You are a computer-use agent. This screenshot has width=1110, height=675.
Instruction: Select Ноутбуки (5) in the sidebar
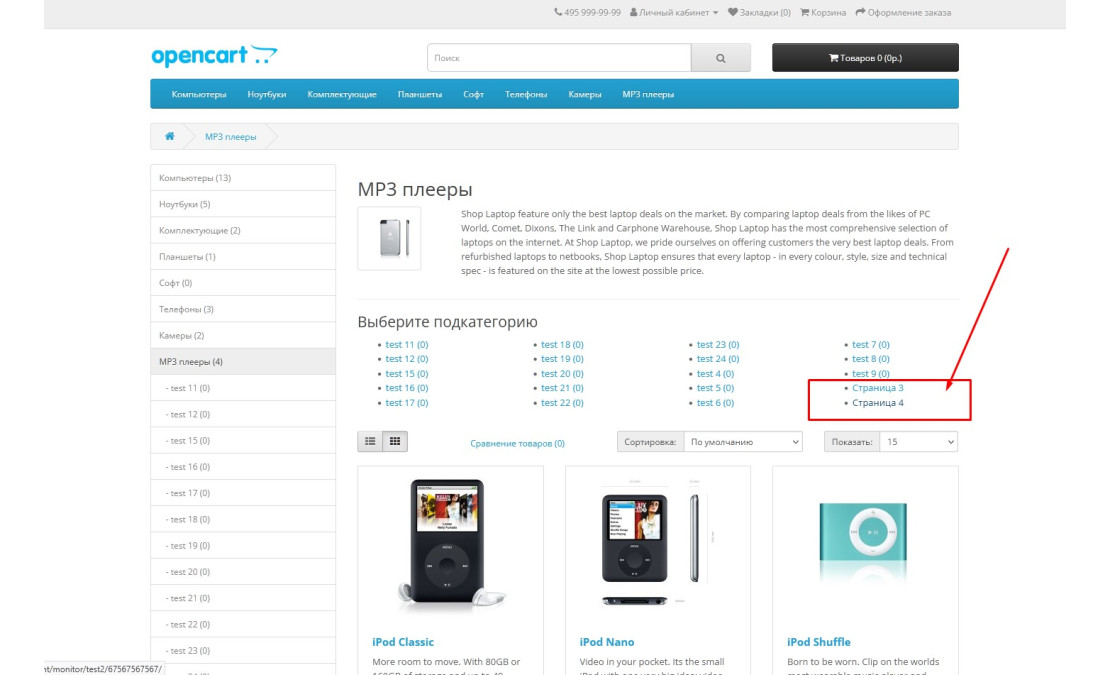(243, 204)
